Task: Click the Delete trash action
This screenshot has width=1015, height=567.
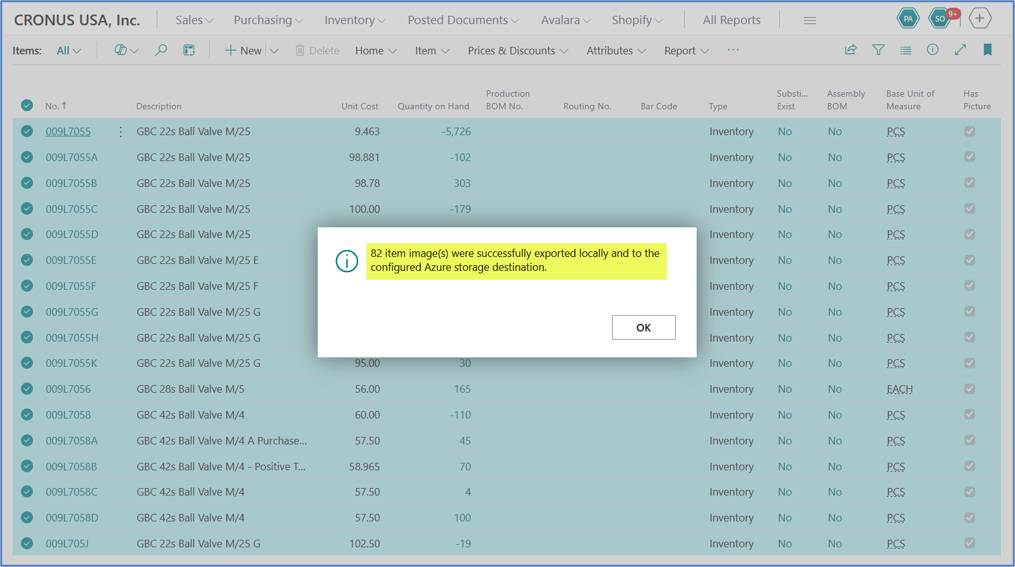Action: (317, 50)
